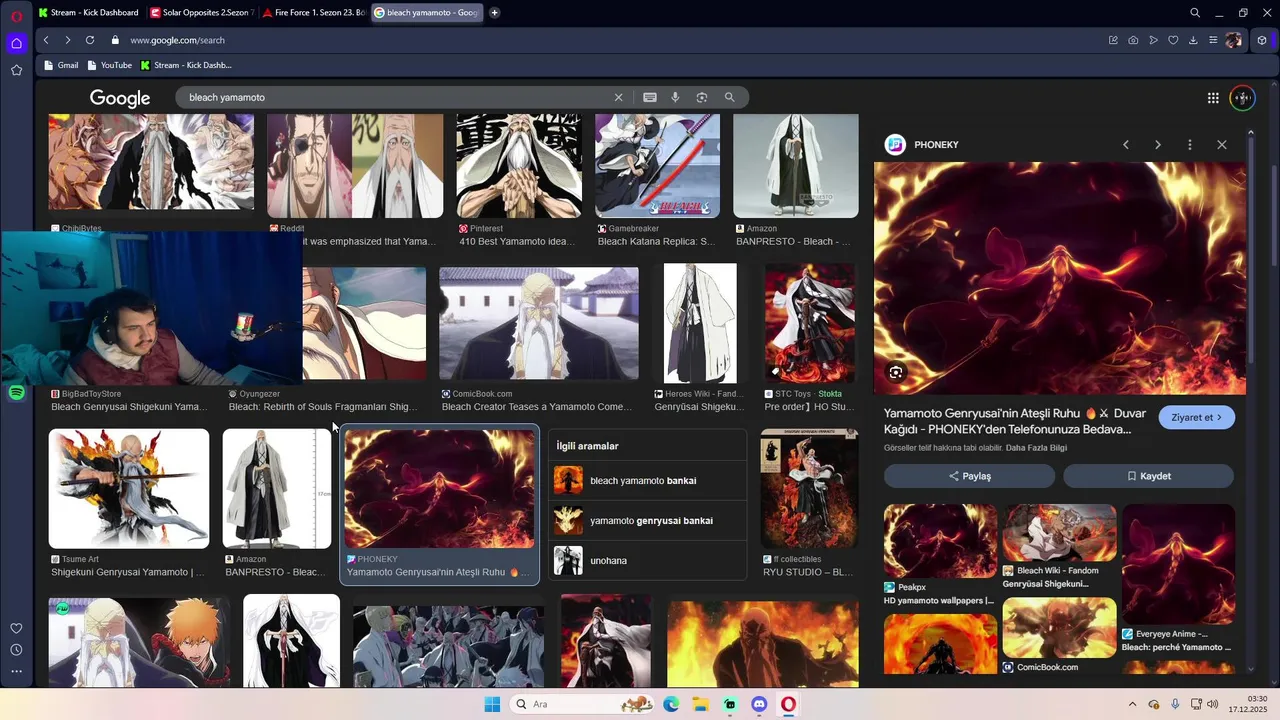The width and height of the screenshot is (1280, 720).
Task: Show previous image in preview panel
Action: tap(1126, 145)
